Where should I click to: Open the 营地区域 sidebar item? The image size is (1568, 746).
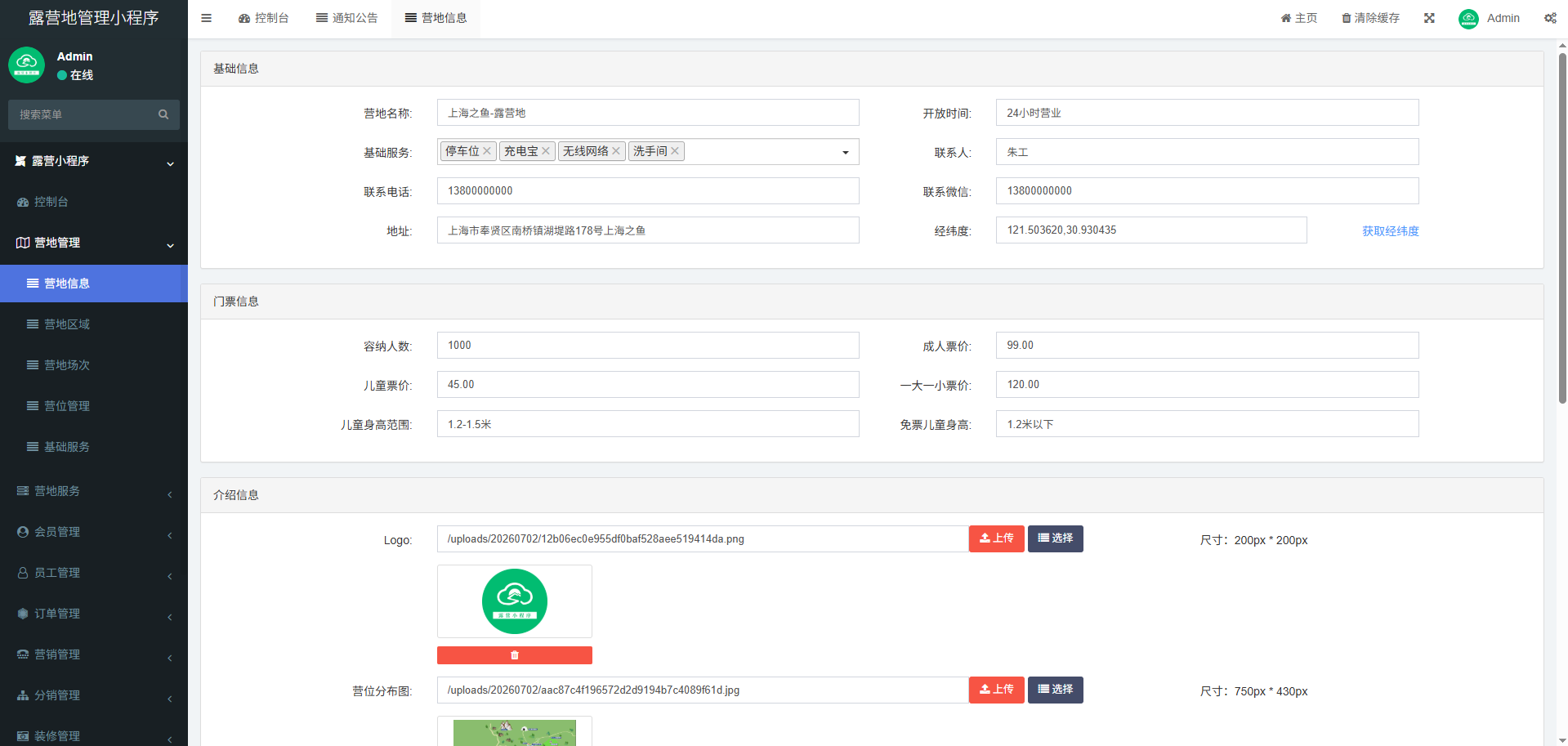coord(94,324)
